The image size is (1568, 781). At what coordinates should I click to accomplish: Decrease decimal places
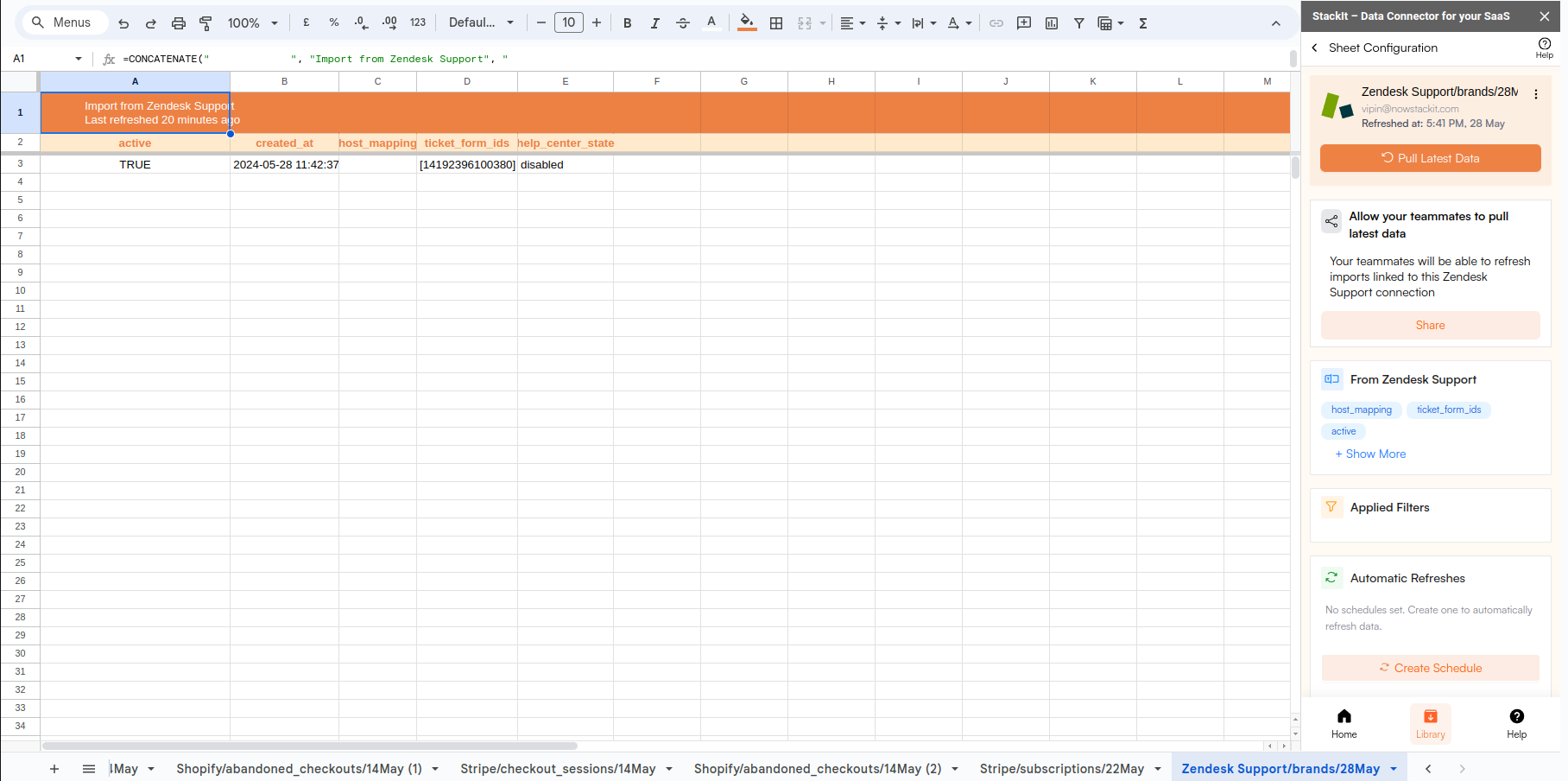361,23
